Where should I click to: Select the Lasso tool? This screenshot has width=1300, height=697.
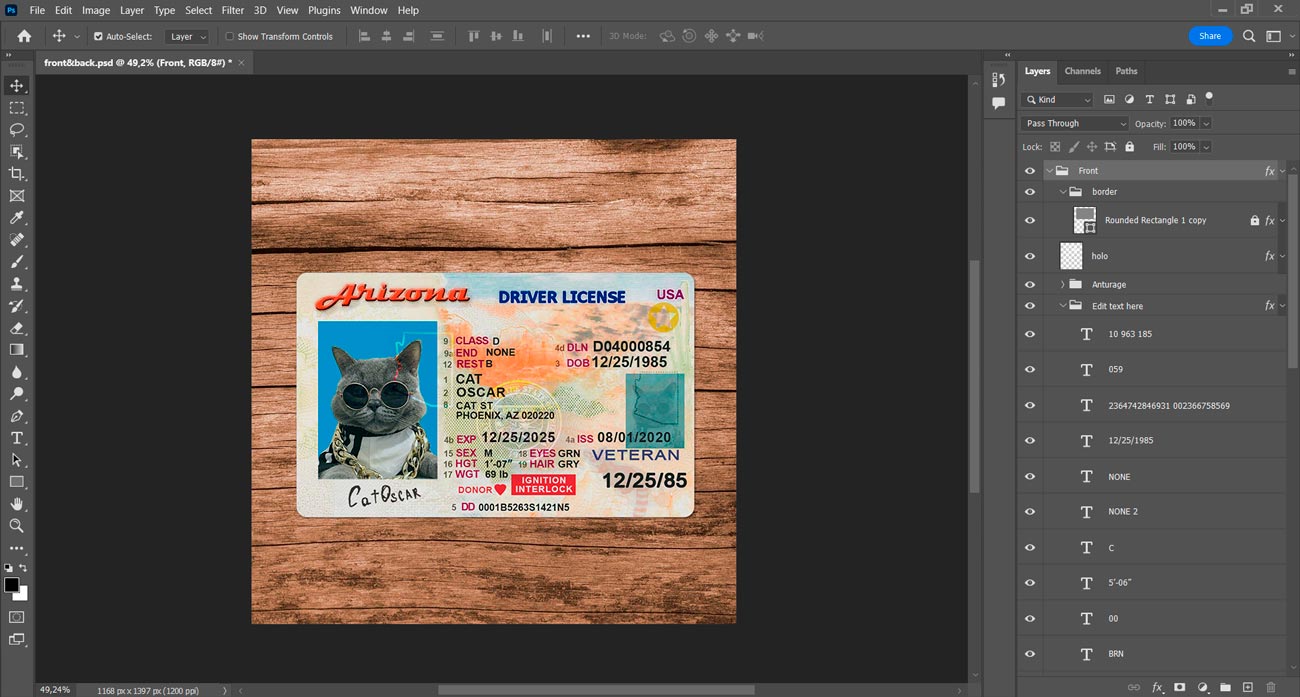click(x=17, y=130)
